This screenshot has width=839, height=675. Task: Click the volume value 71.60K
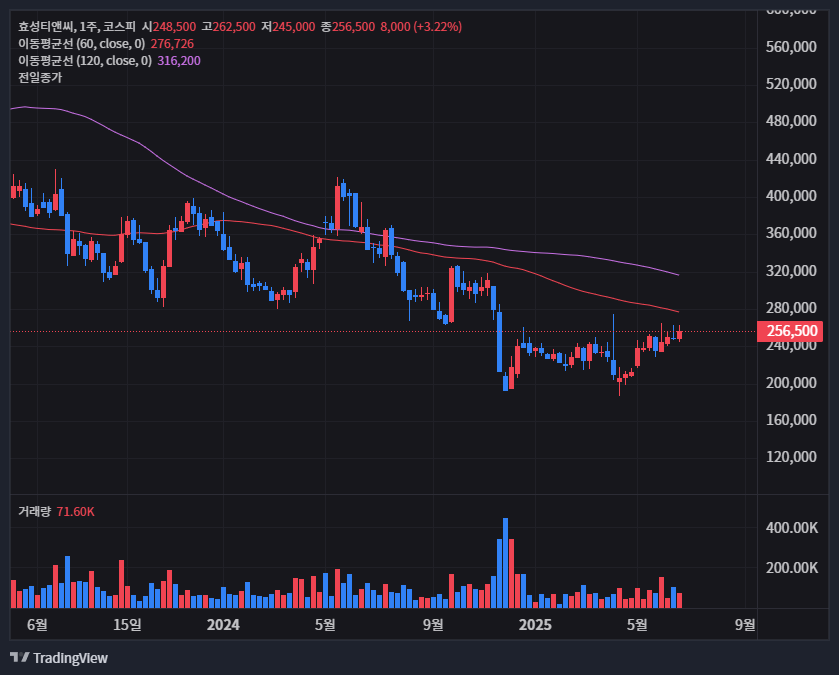point(75,512)
